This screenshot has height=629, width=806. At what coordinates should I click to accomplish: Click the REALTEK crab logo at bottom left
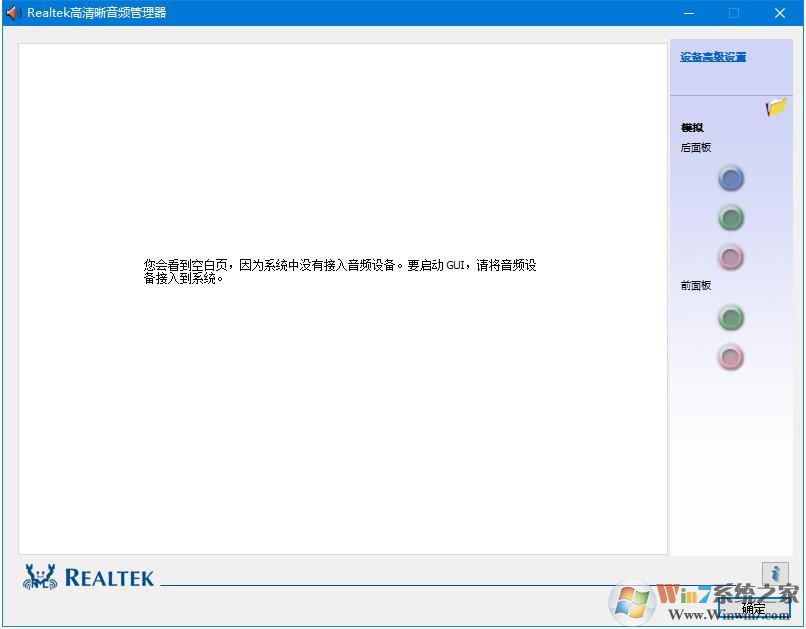pos(38,576)
